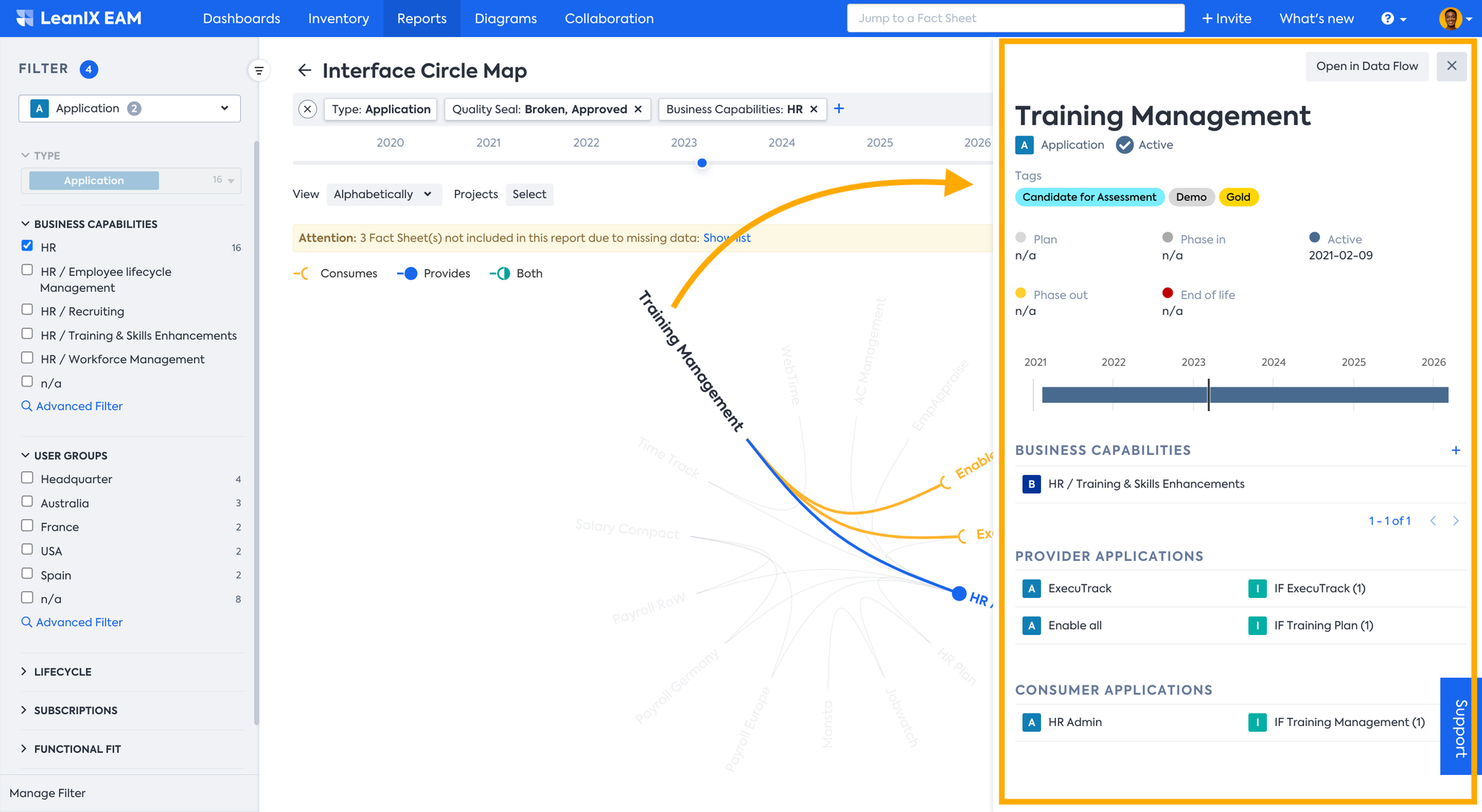The image size is (1482, 812).
Task: Add a business capability with the plus icon
Action: pos(1455,450)
